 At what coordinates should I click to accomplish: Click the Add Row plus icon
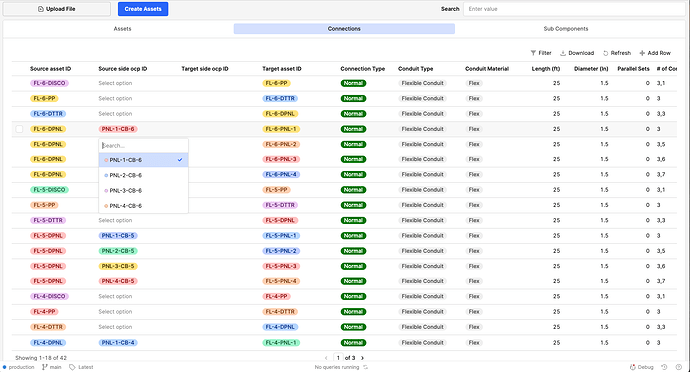coord(642,53)
